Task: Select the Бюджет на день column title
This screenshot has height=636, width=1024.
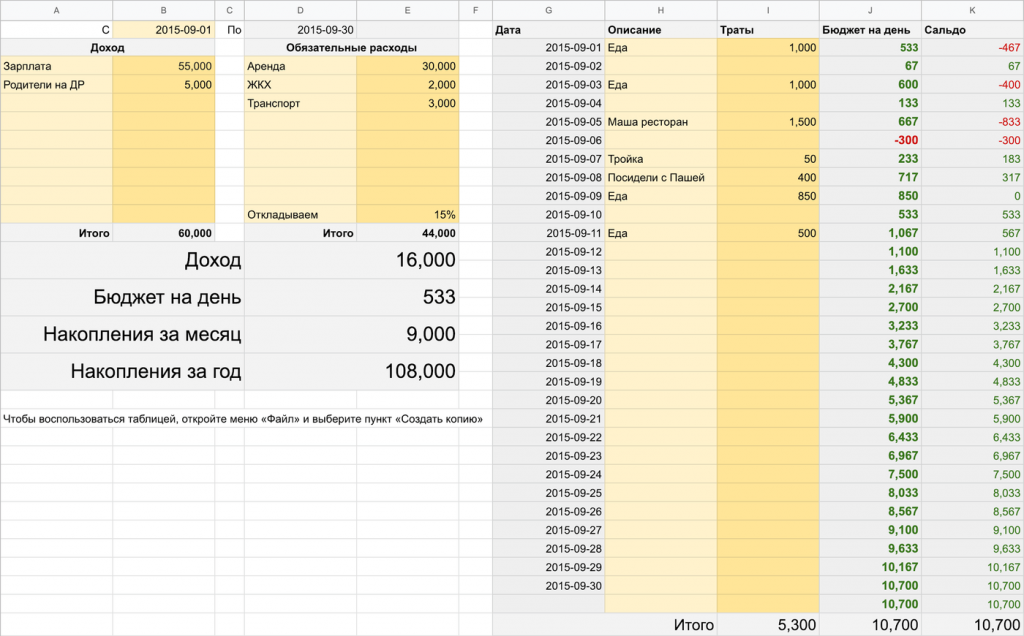Action: pos(870,30)
